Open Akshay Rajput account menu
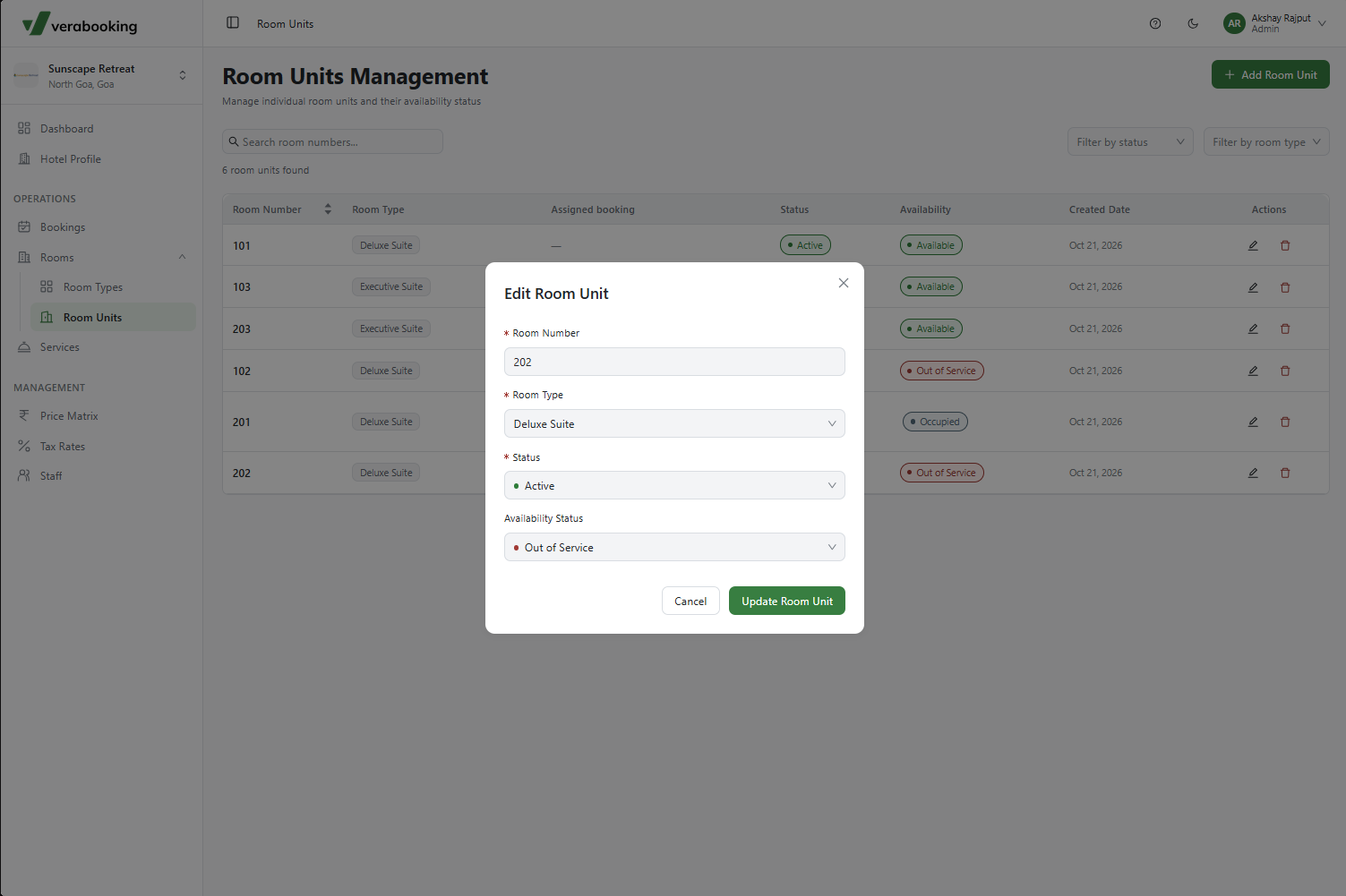 (x=1274, y=23)
